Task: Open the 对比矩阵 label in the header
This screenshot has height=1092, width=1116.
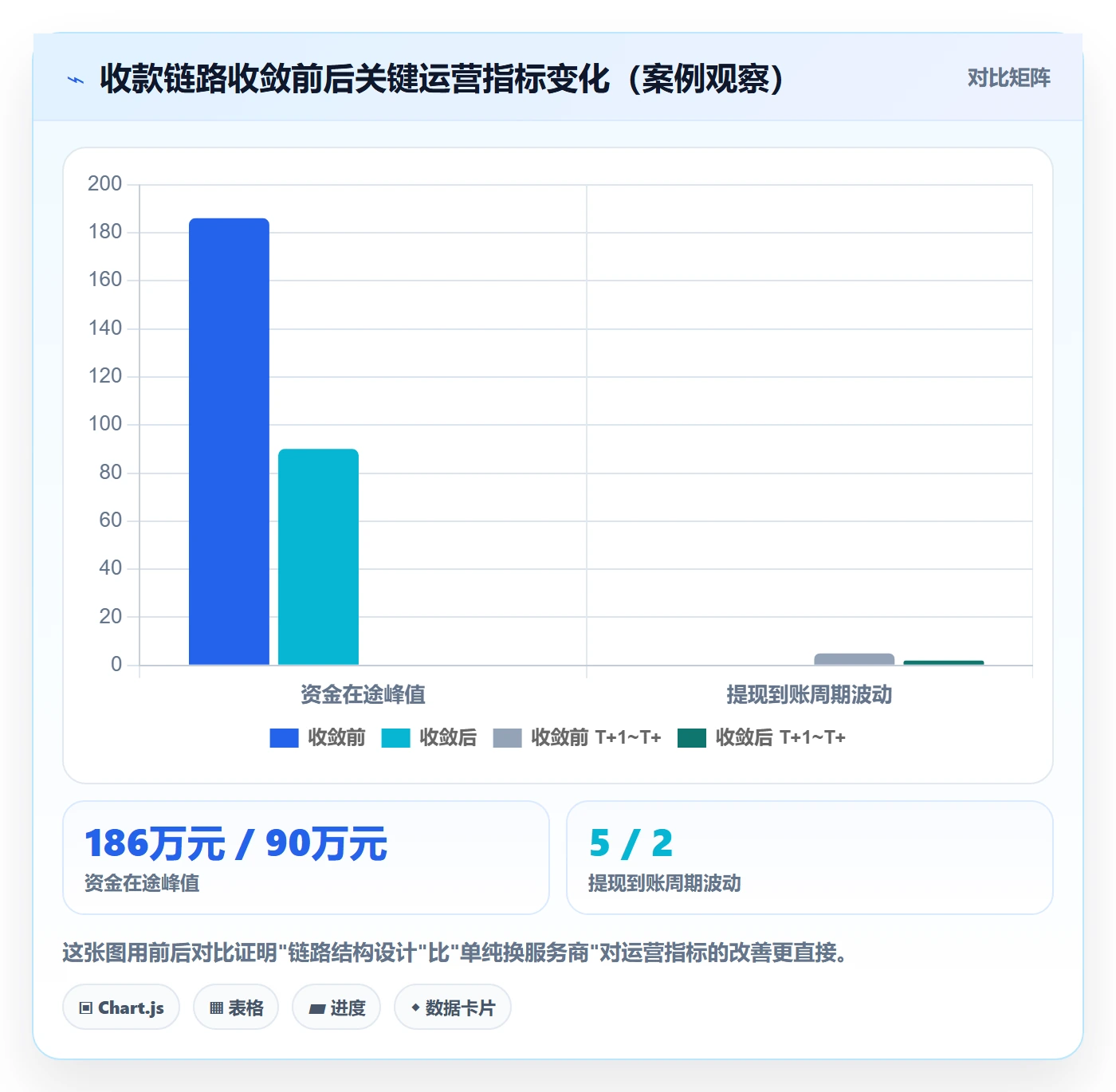Action: (1008, 78)
